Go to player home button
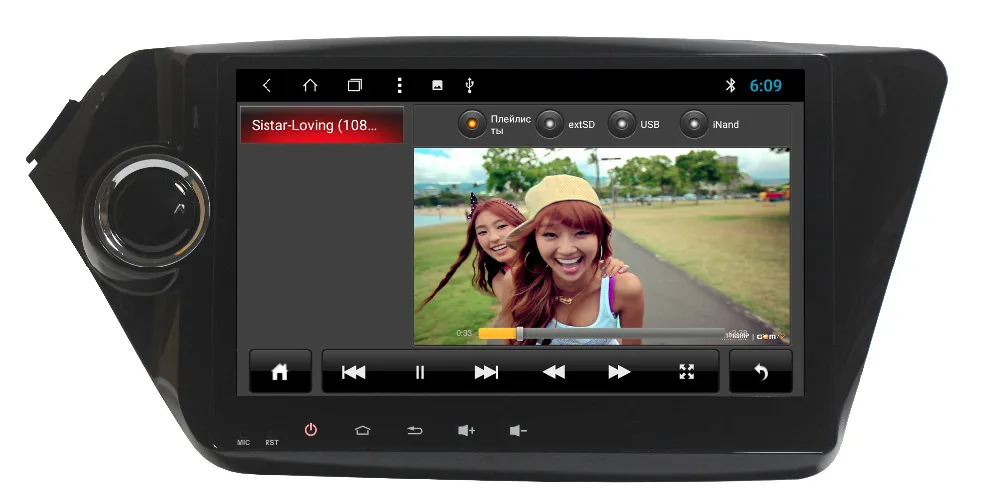1000x504 pixels. pyautogui.click(x=280, y=371)
